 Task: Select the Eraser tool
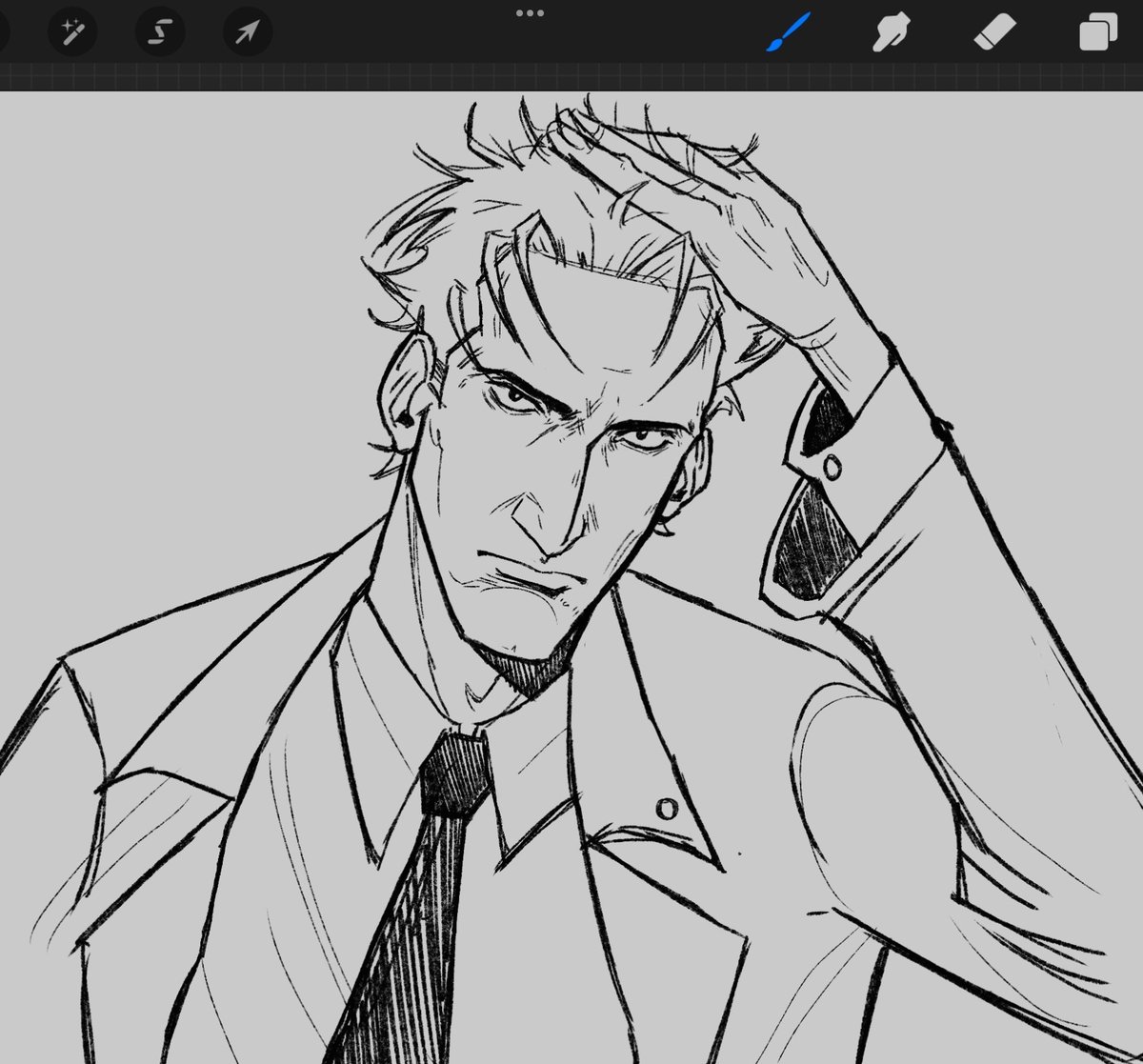[996, 34]
